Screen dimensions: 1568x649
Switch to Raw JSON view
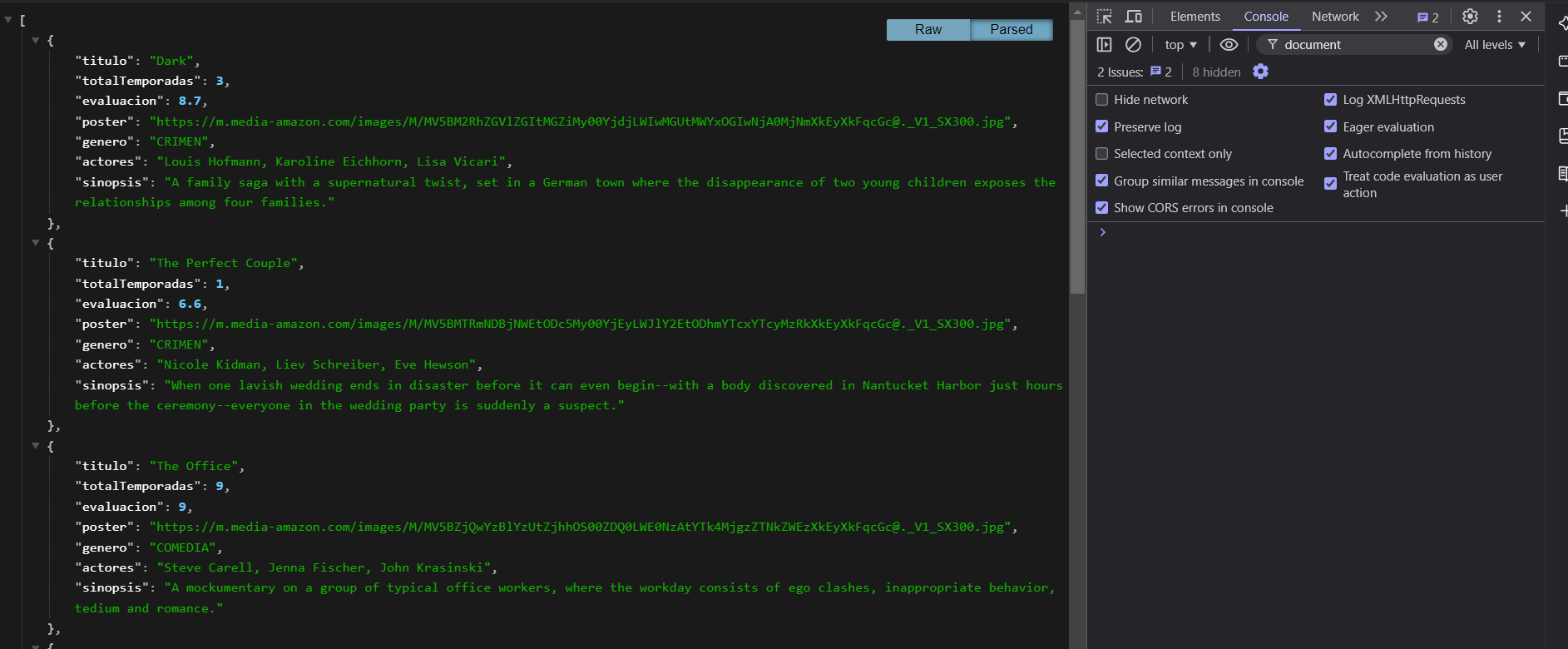pos(928,29)
